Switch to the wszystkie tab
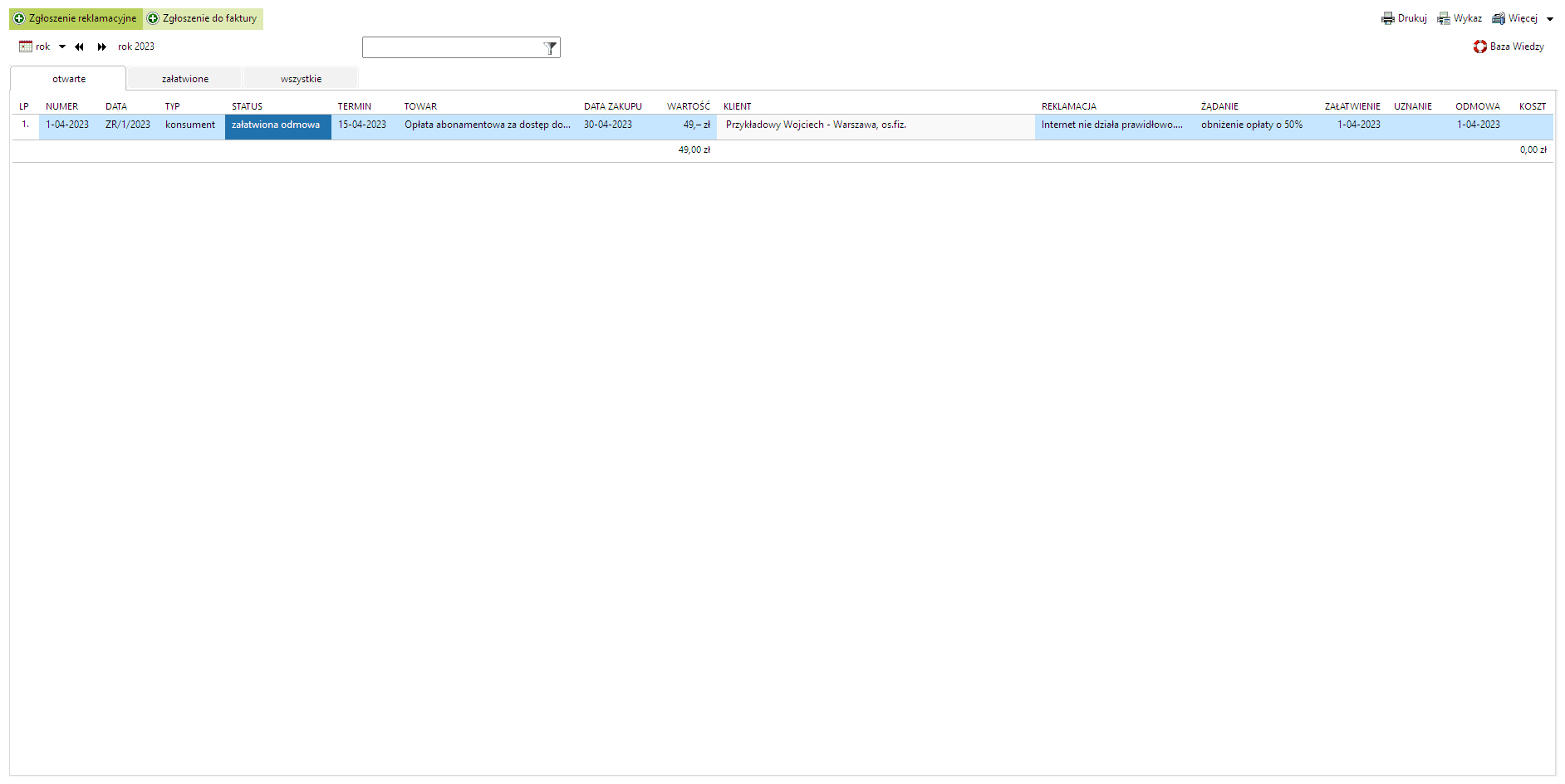This screenshot has height=784, width=1565. click(x=301, y=79)
